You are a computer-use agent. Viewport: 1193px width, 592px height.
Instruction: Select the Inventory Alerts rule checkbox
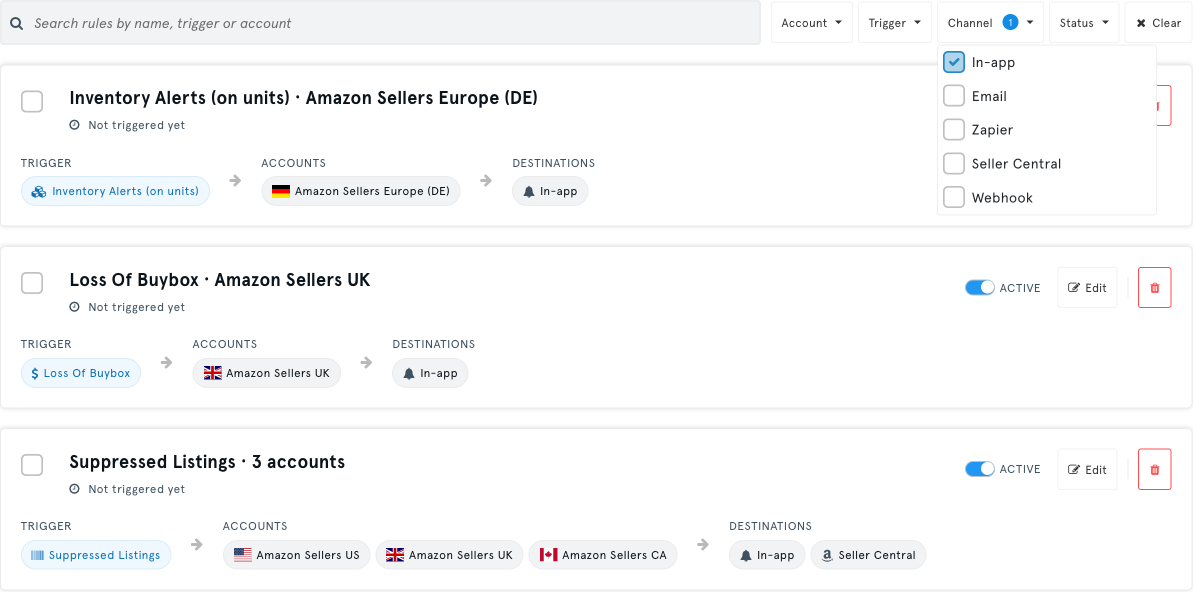point(32,101)
